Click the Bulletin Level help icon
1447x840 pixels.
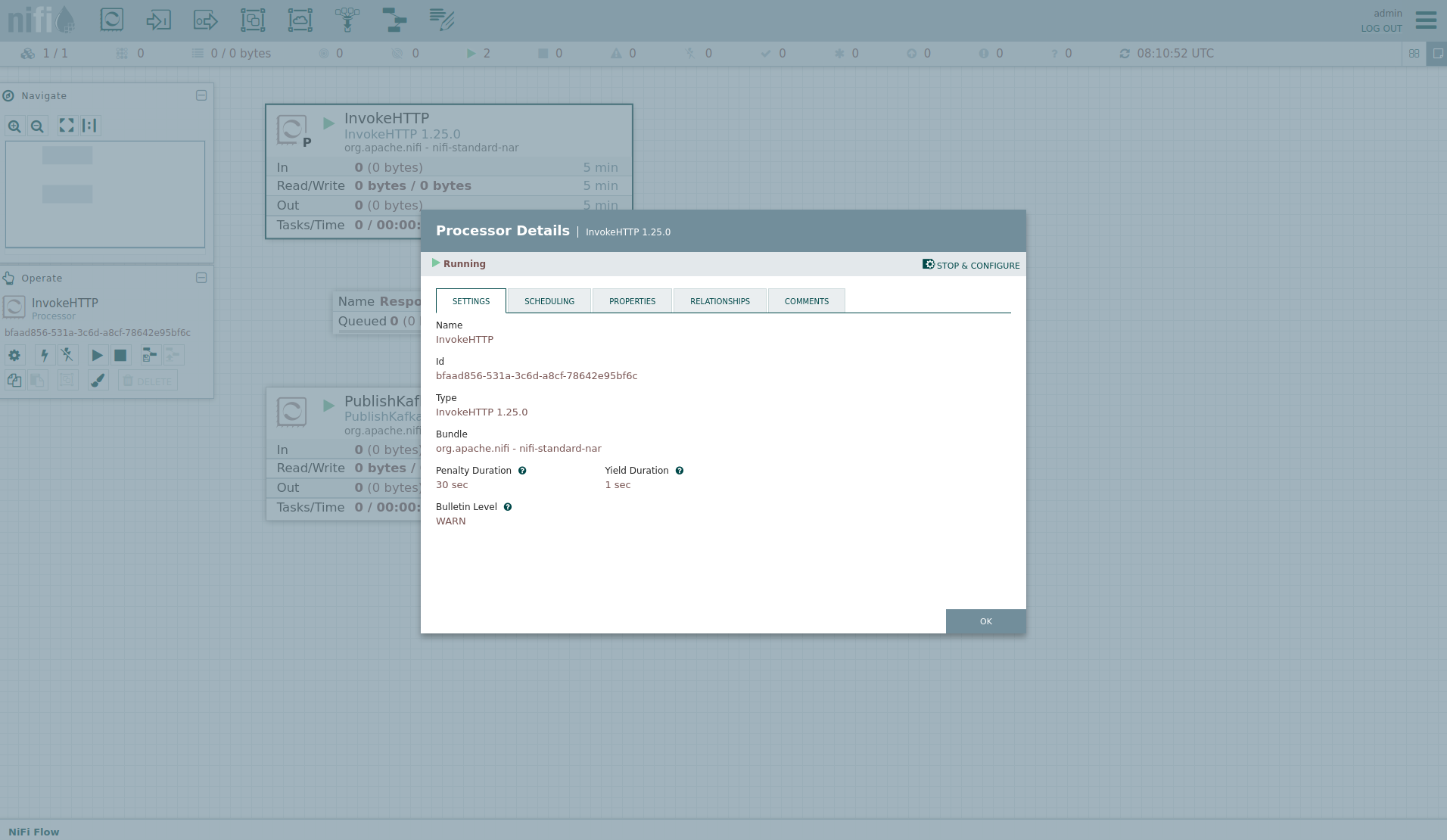point(508,507)
